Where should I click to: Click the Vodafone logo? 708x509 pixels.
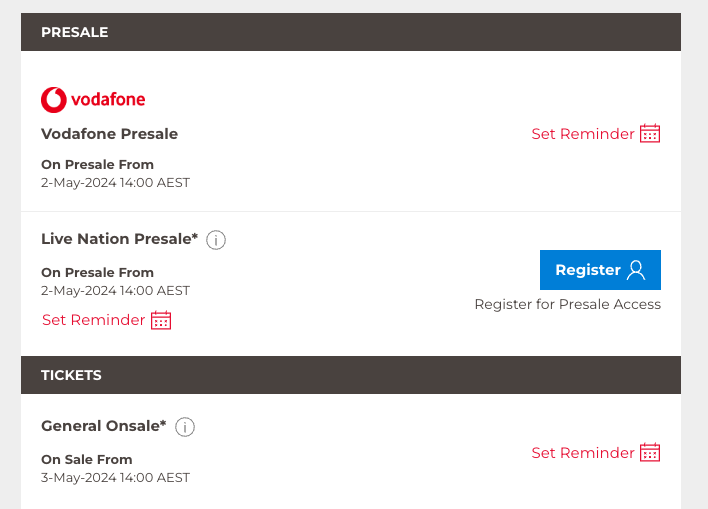tap(93, 99)
